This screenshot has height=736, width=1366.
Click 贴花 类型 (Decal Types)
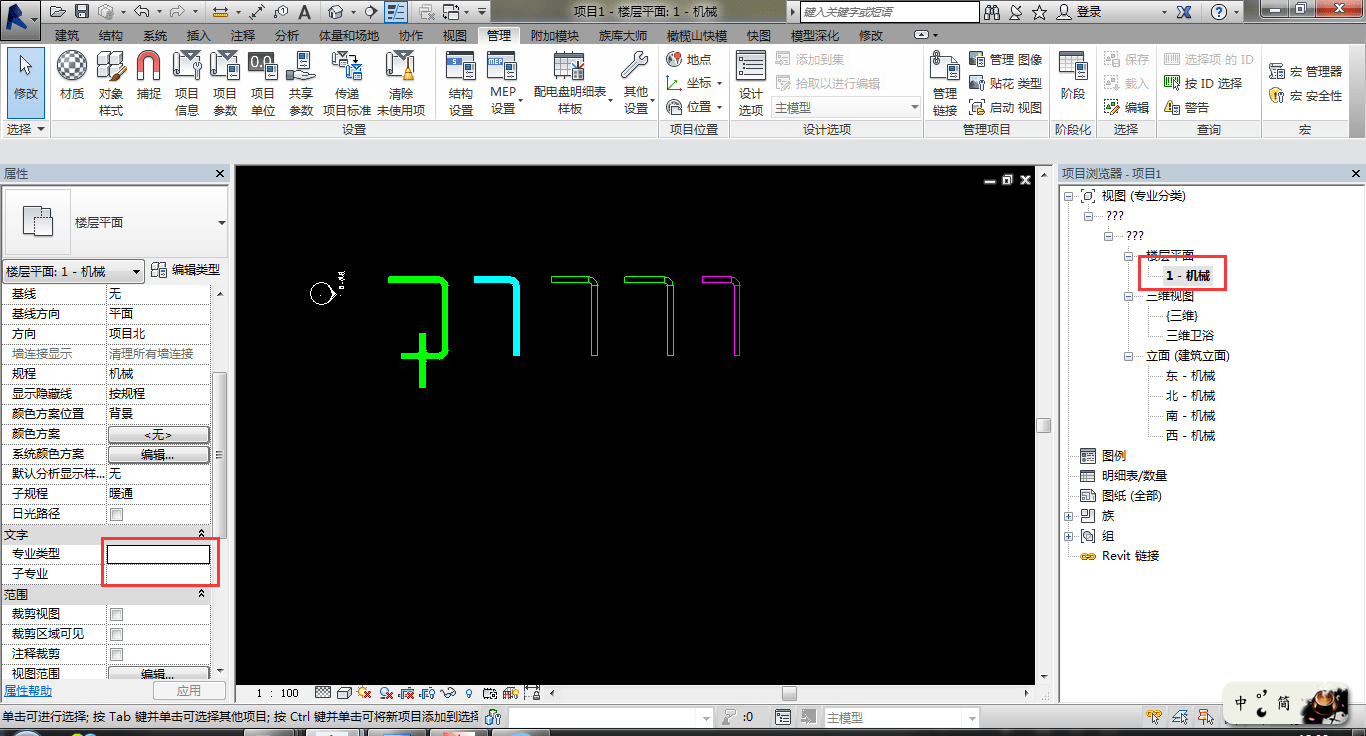pyautogui.click(x=1006, y=83)
